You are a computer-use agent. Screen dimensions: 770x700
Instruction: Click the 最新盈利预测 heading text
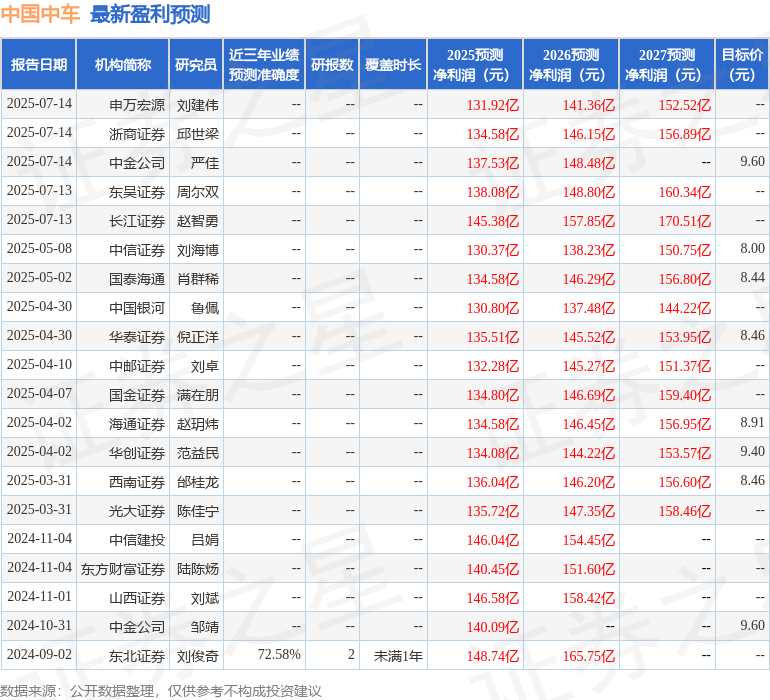[149, 15]
